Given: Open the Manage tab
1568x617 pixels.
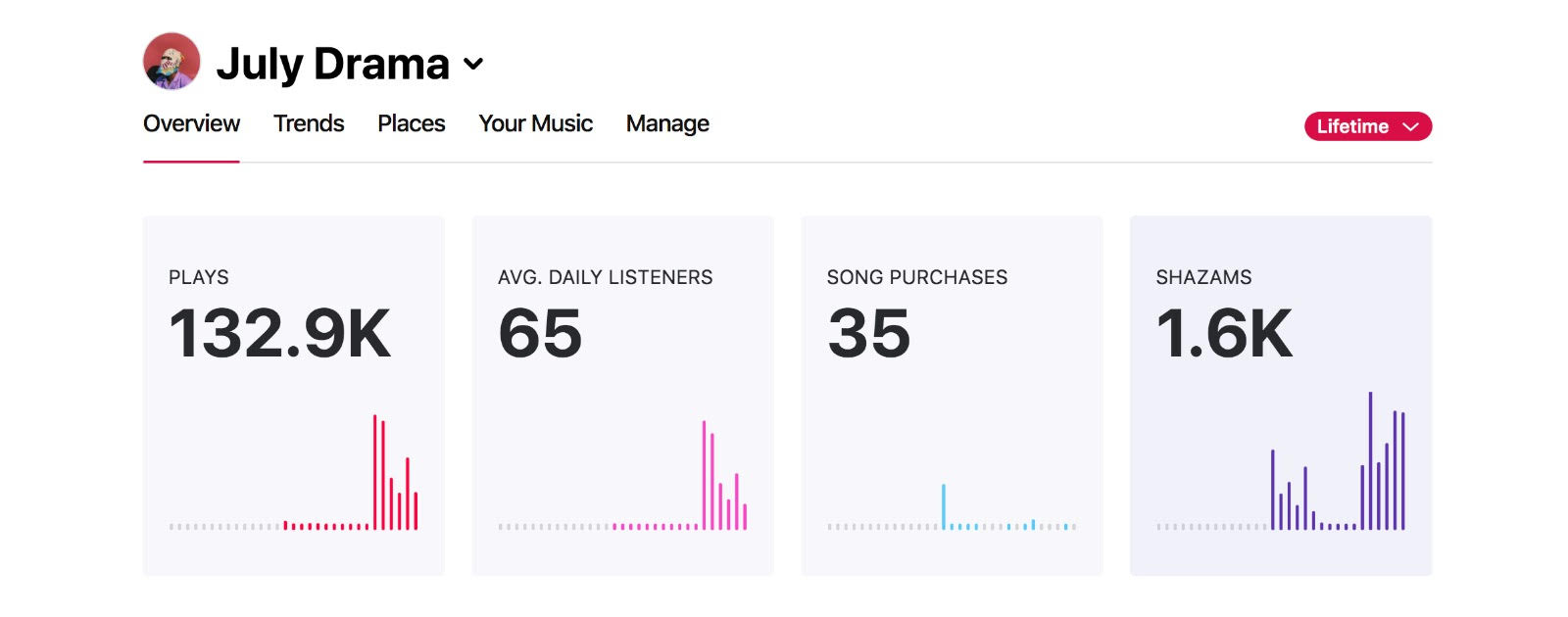Looking at the screenshot, I should (x=667, y=123).
